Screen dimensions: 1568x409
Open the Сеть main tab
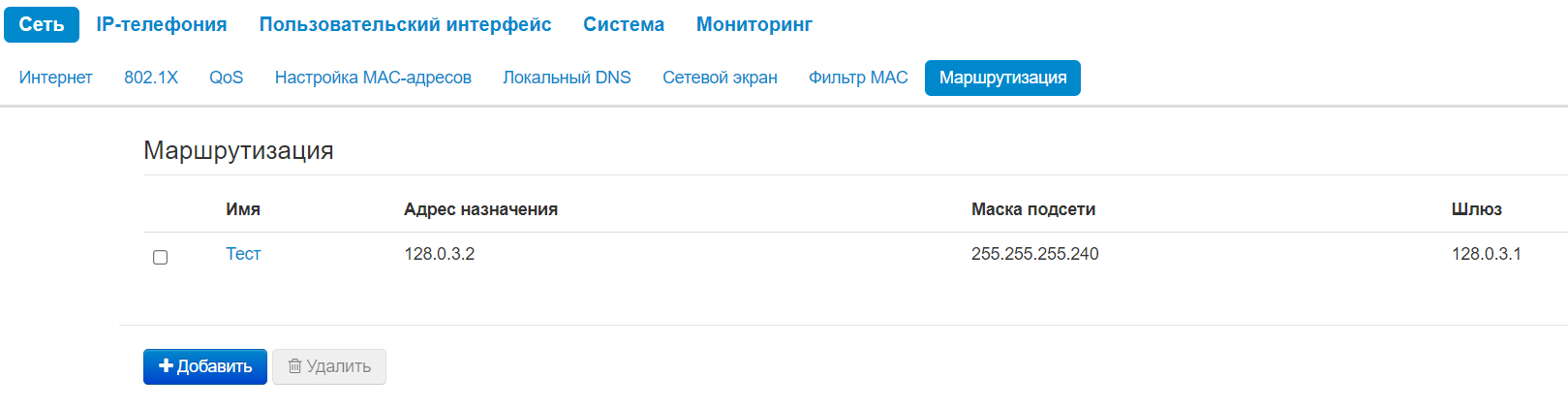click(x=42, y=25)
